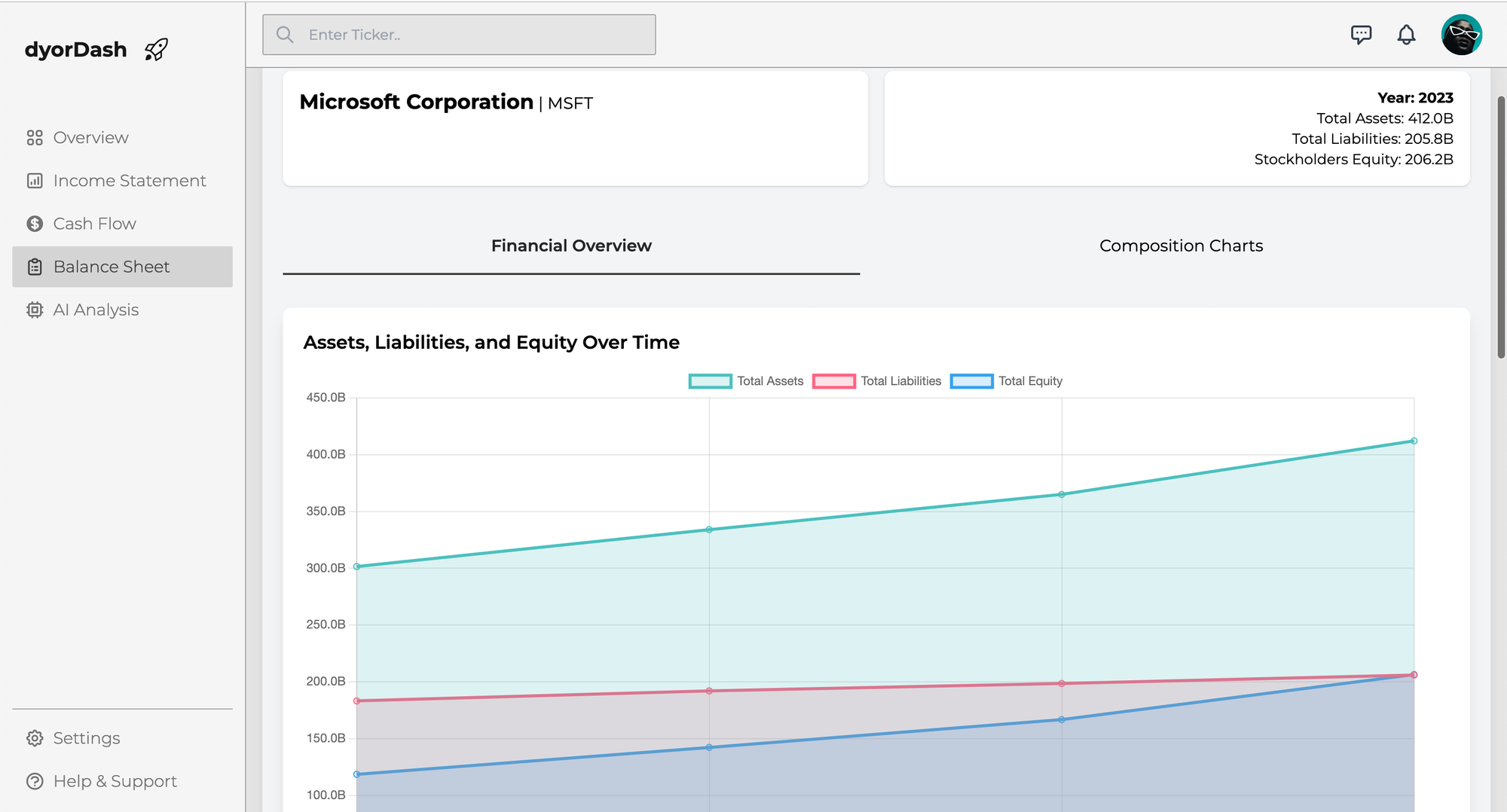Click the Total Equity legend label
This screenshot has width=1507, height=812.
click(1031, 381)
